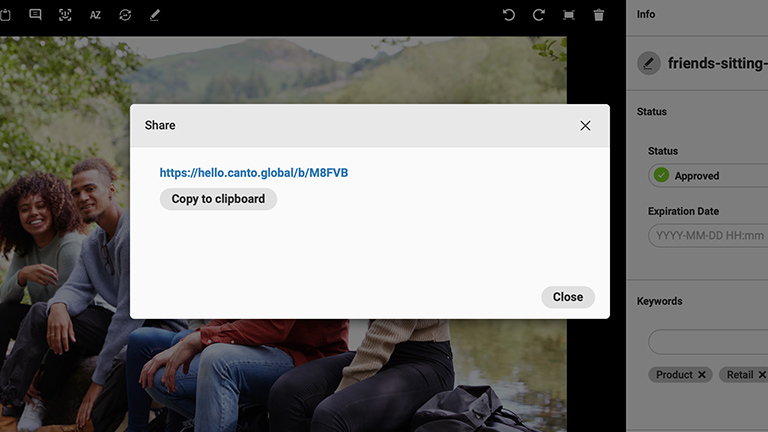Click the AZ rename icon
The image size is (768, 432).
click(x=95, y=15)
